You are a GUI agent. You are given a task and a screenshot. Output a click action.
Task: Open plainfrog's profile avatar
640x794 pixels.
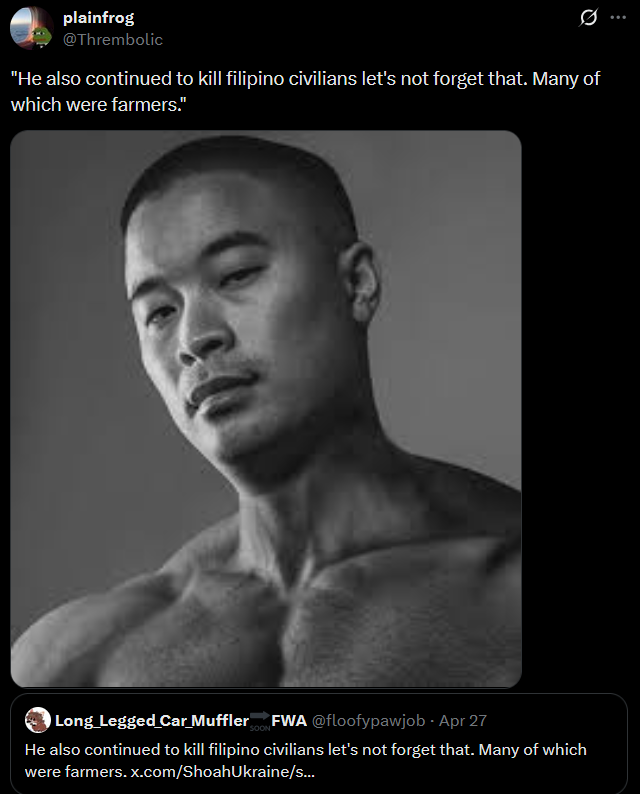31,27
